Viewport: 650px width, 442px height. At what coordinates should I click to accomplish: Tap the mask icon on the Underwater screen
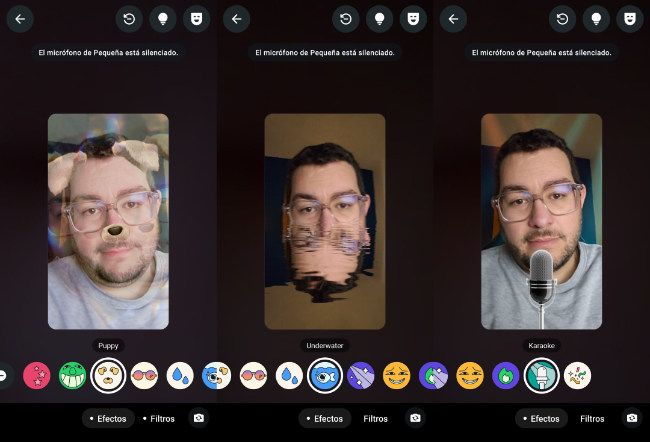413,19
